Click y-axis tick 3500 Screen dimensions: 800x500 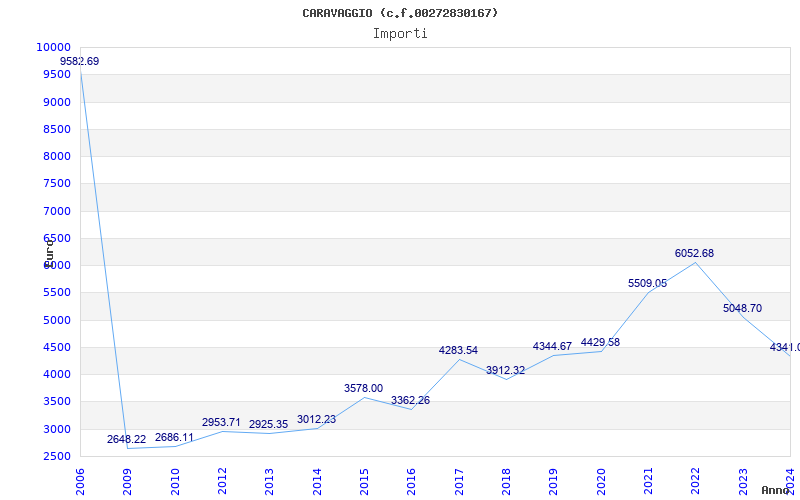[57, 402]
